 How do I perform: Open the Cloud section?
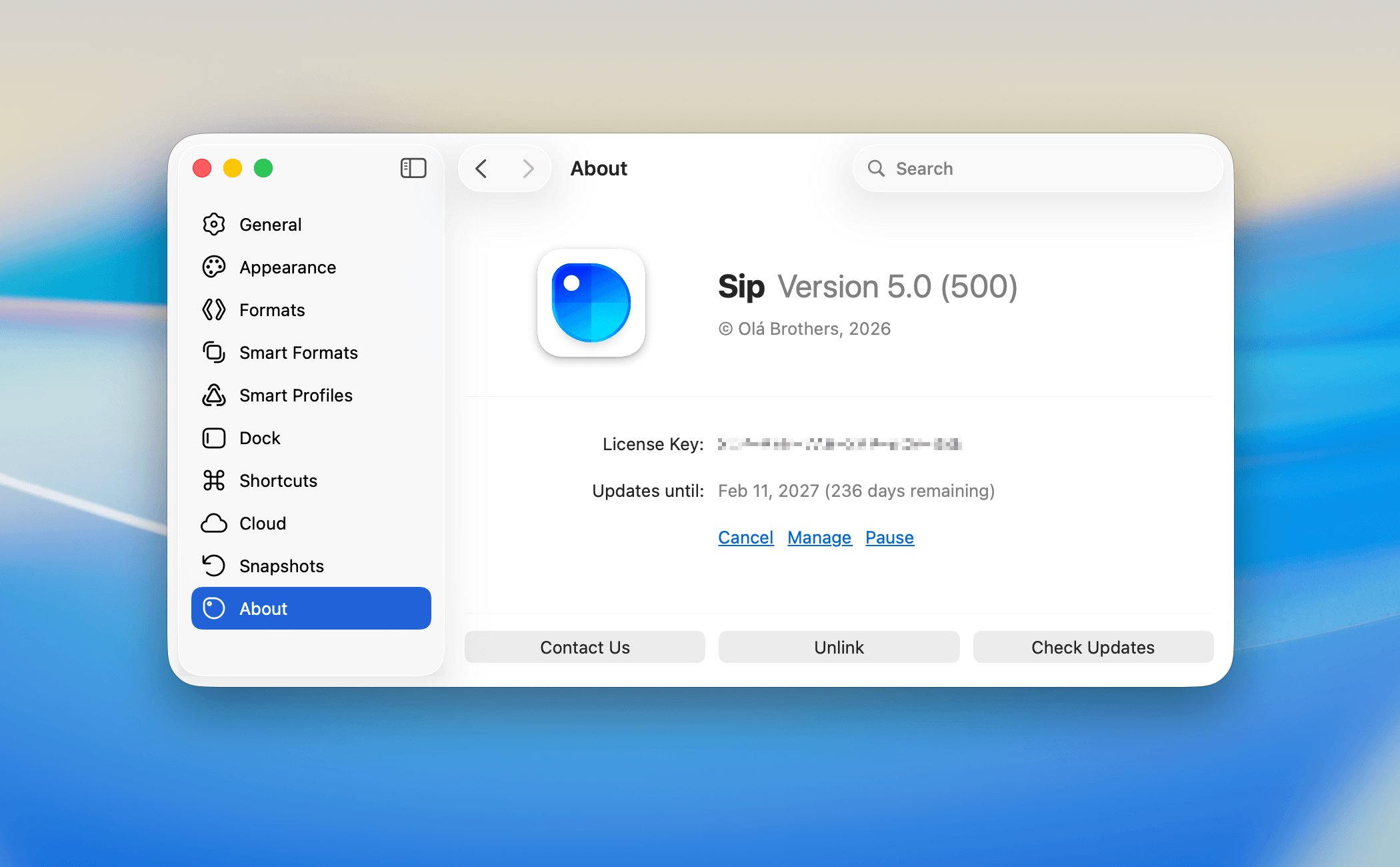point(311,524)
